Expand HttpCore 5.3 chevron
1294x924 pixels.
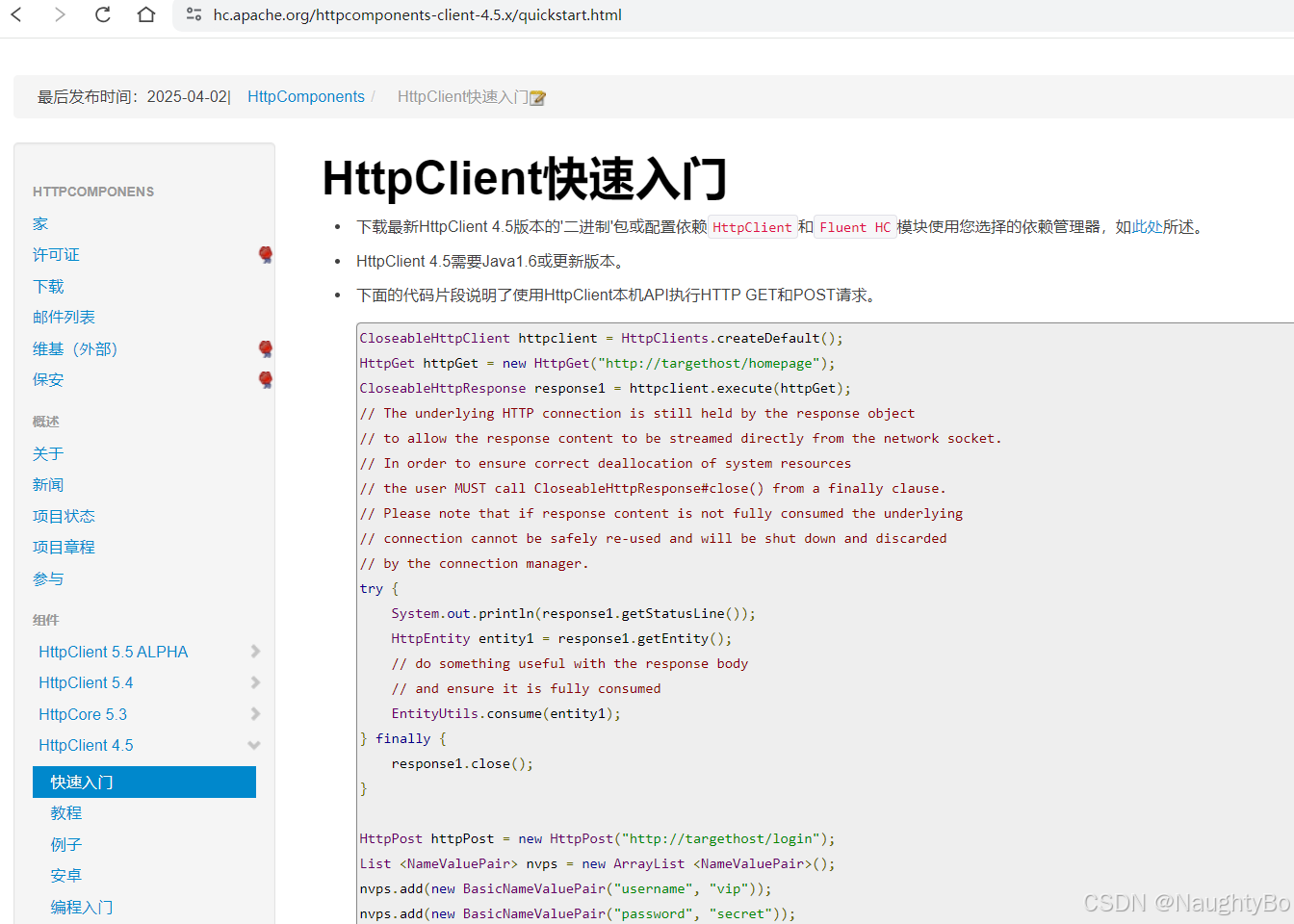pos(255,714)
